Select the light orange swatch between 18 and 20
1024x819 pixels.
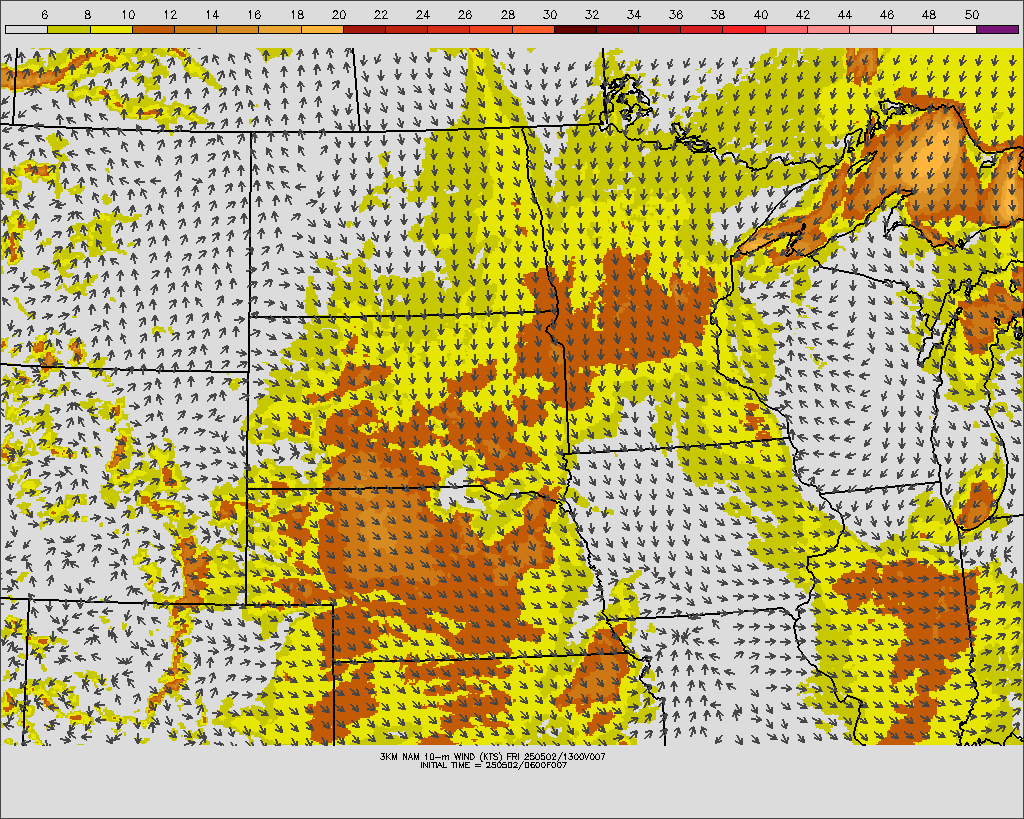pyautogui.click(x=322, y=29)
